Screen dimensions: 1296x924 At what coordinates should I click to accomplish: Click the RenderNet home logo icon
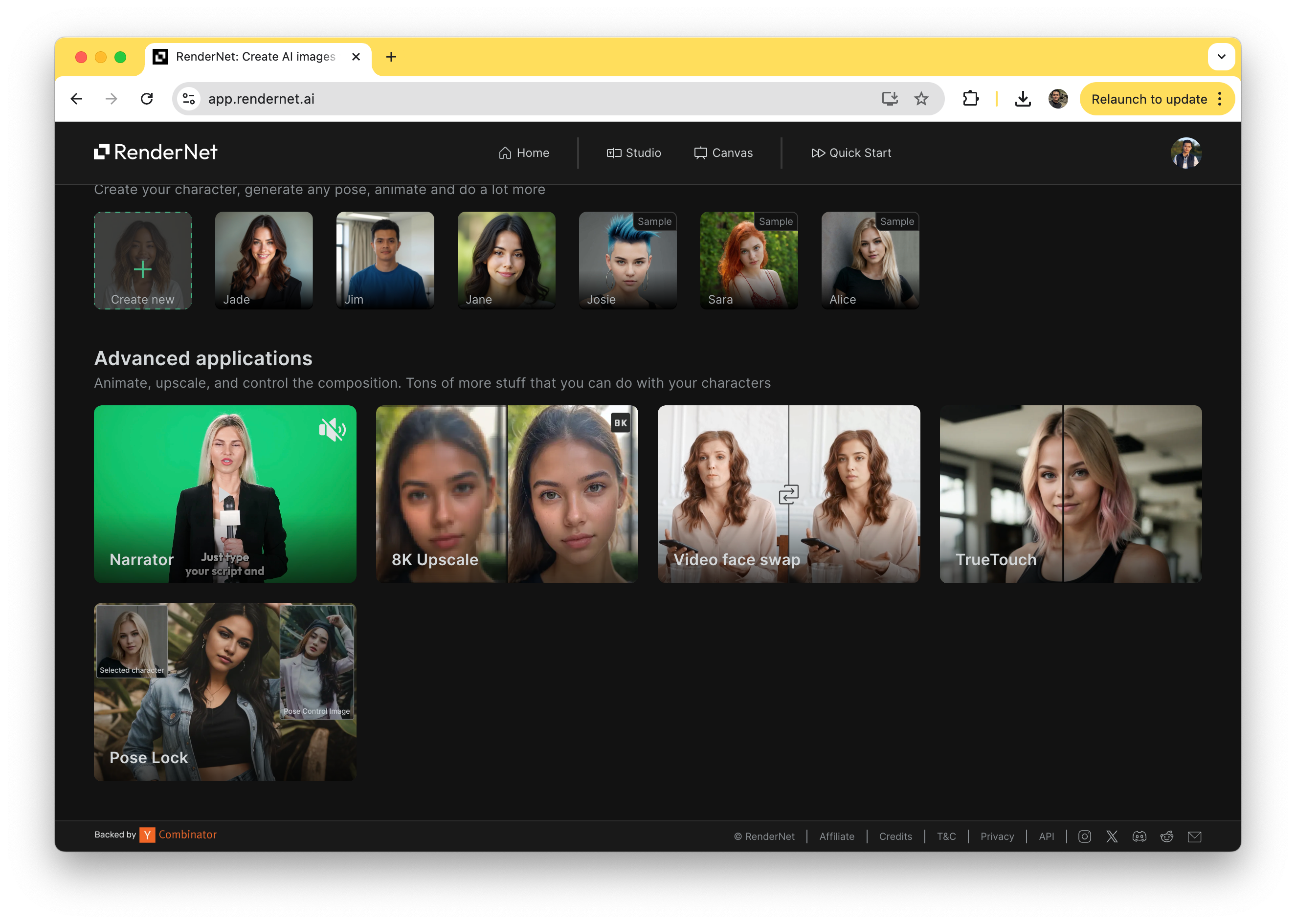coord(104,153)
